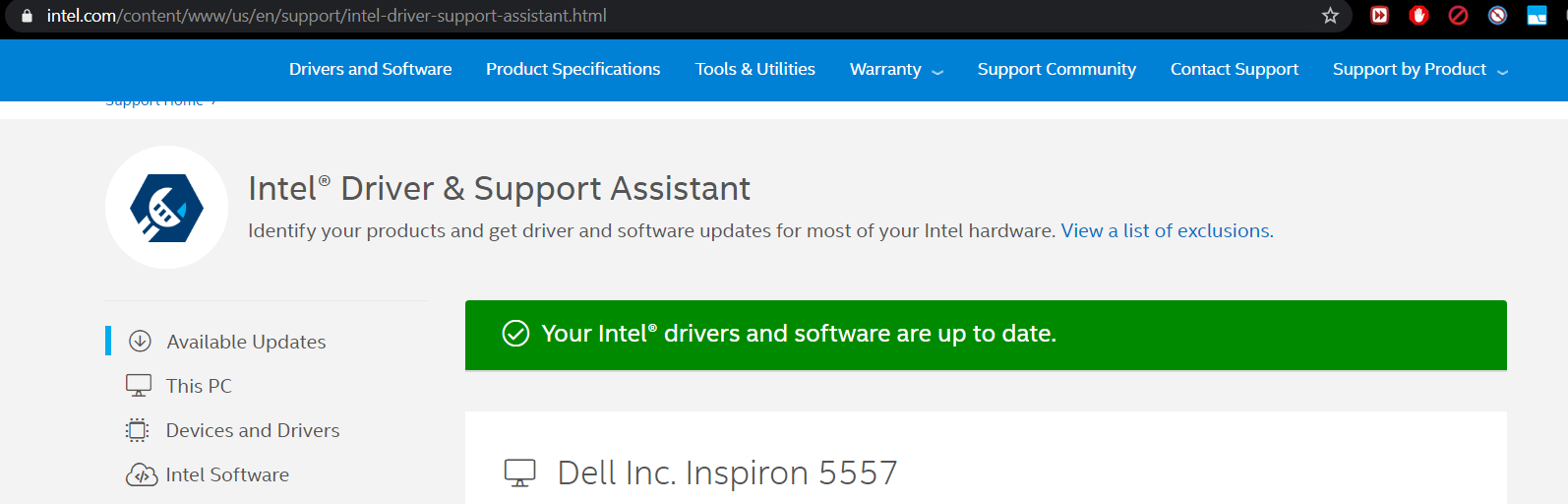This screenshot has height=504, width=1568.
Task: Click the red circle-slash extension icon
Action: pyautogui.click(x=1458, y=16)
